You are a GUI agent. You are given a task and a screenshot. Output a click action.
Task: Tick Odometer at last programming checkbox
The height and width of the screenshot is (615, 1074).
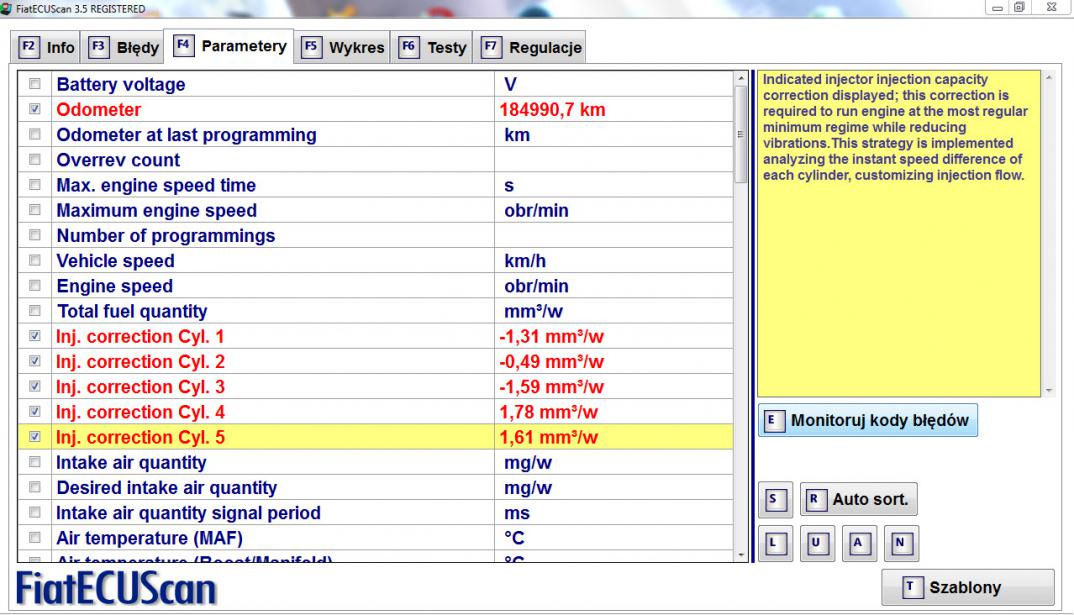tap(34, 134)
